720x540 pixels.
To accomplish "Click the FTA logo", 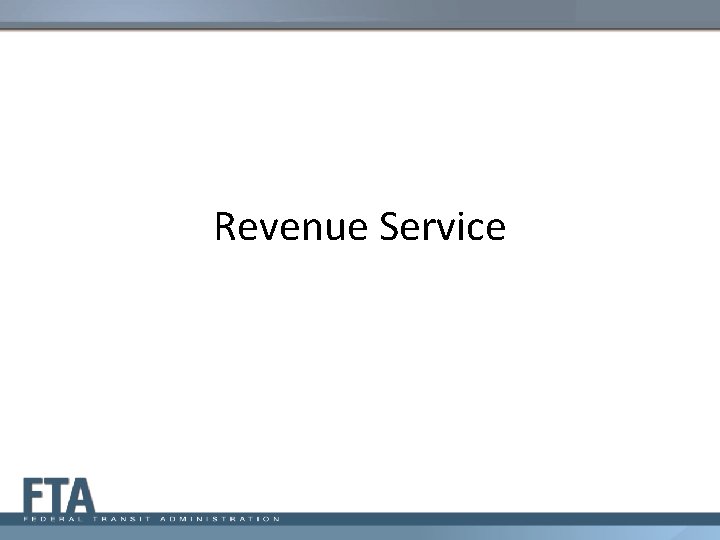I will pyautogui.click(x=59, y=495).
